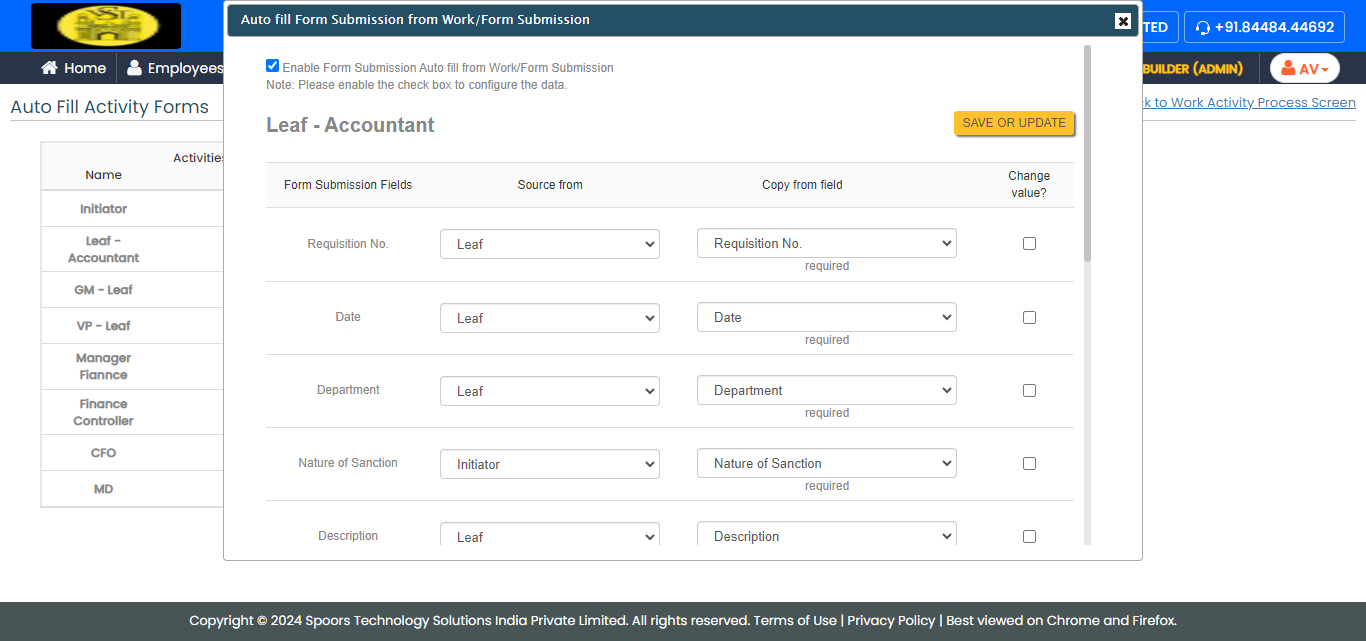Image resolution: width=1366 pixels, height=641 pixels.
Task: Click the Home icon in navbar
Action: (49, 68)
